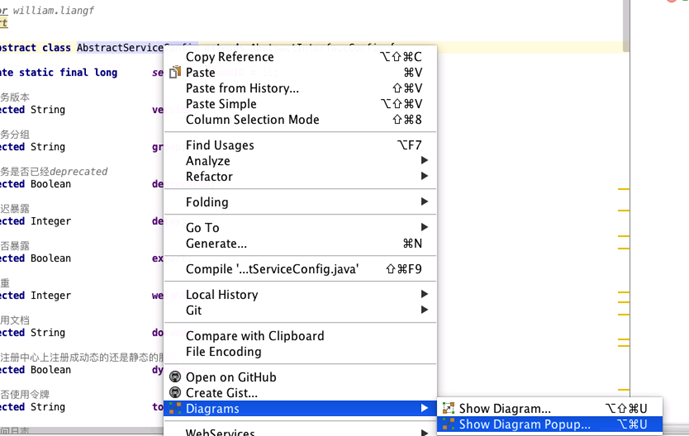Click the Show Diagram icon

[x=449, y=409]
